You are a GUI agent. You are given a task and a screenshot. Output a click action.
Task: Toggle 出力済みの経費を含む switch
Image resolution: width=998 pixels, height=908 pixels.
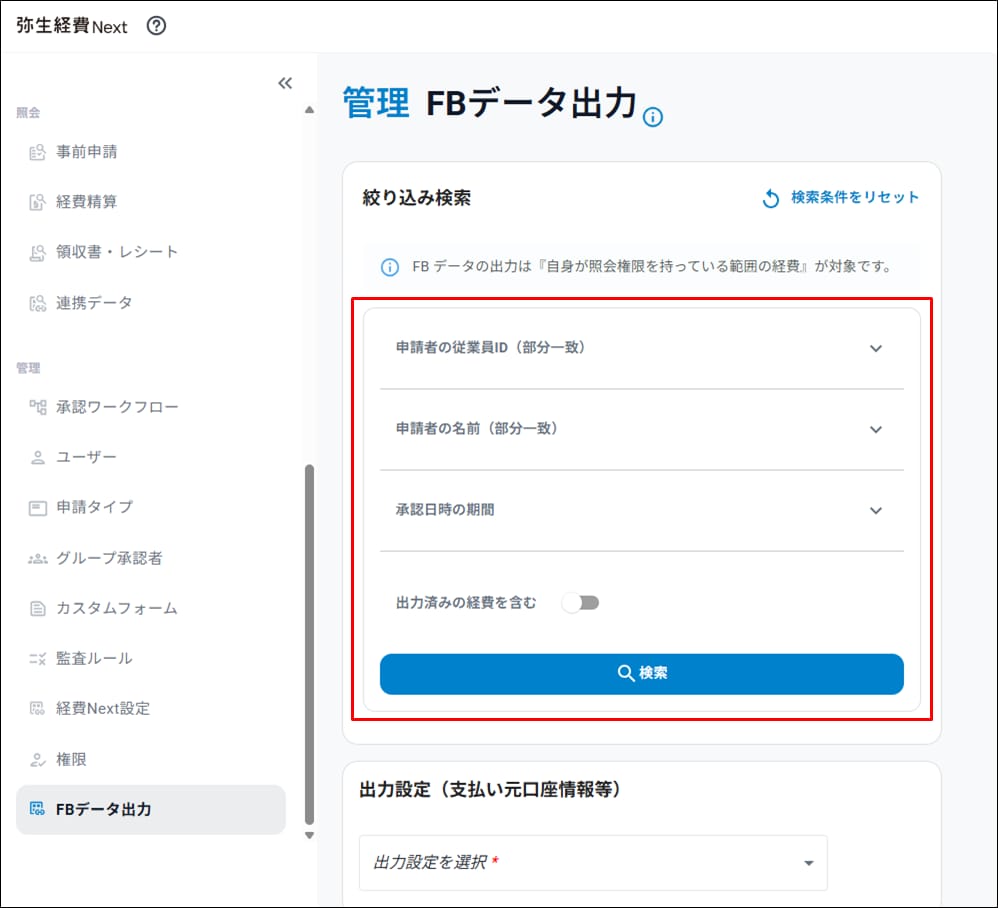coord(580,603)
